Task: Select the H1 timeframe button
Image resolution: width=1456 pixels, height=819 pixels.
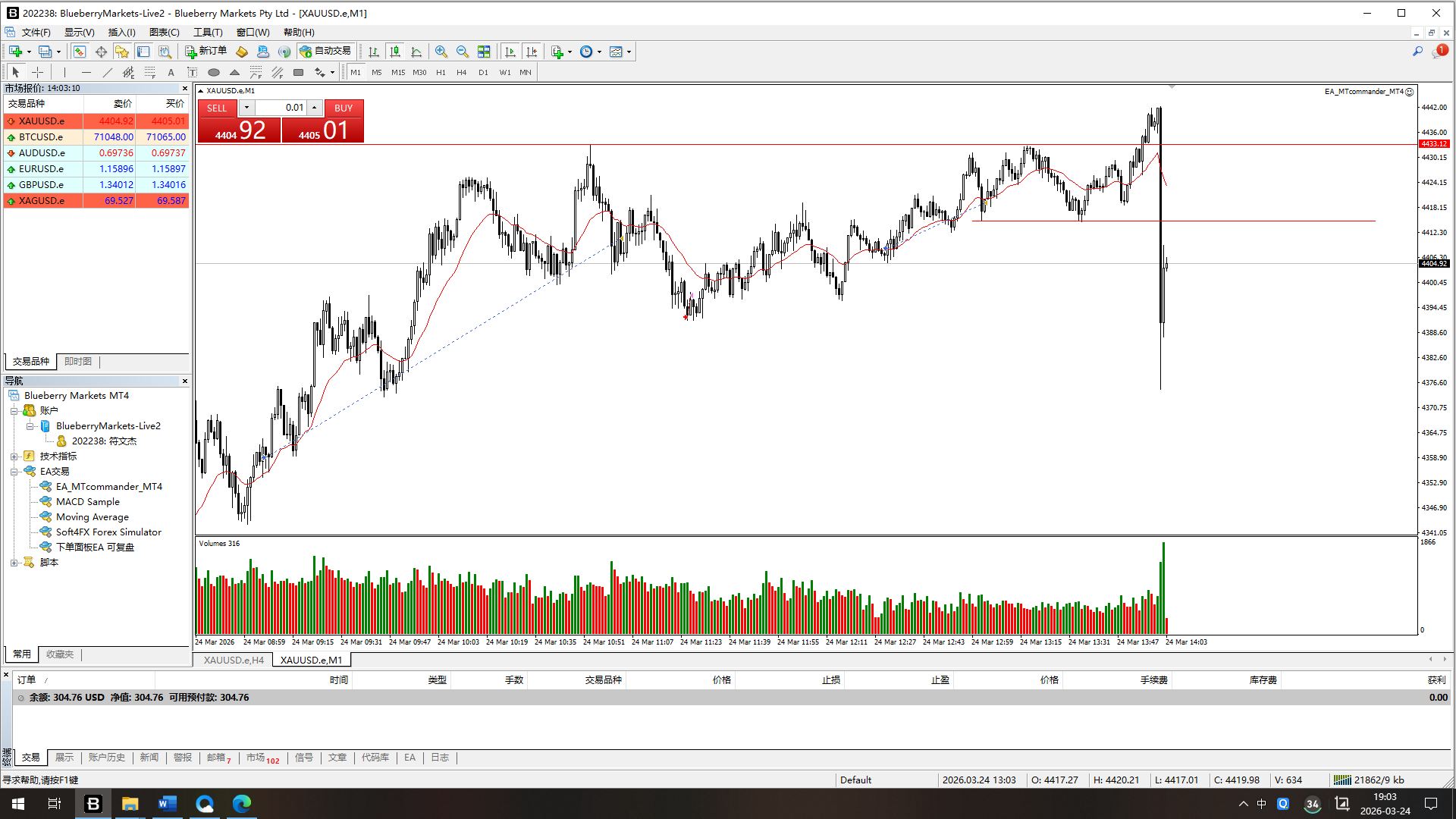Action: coord(441,72)
